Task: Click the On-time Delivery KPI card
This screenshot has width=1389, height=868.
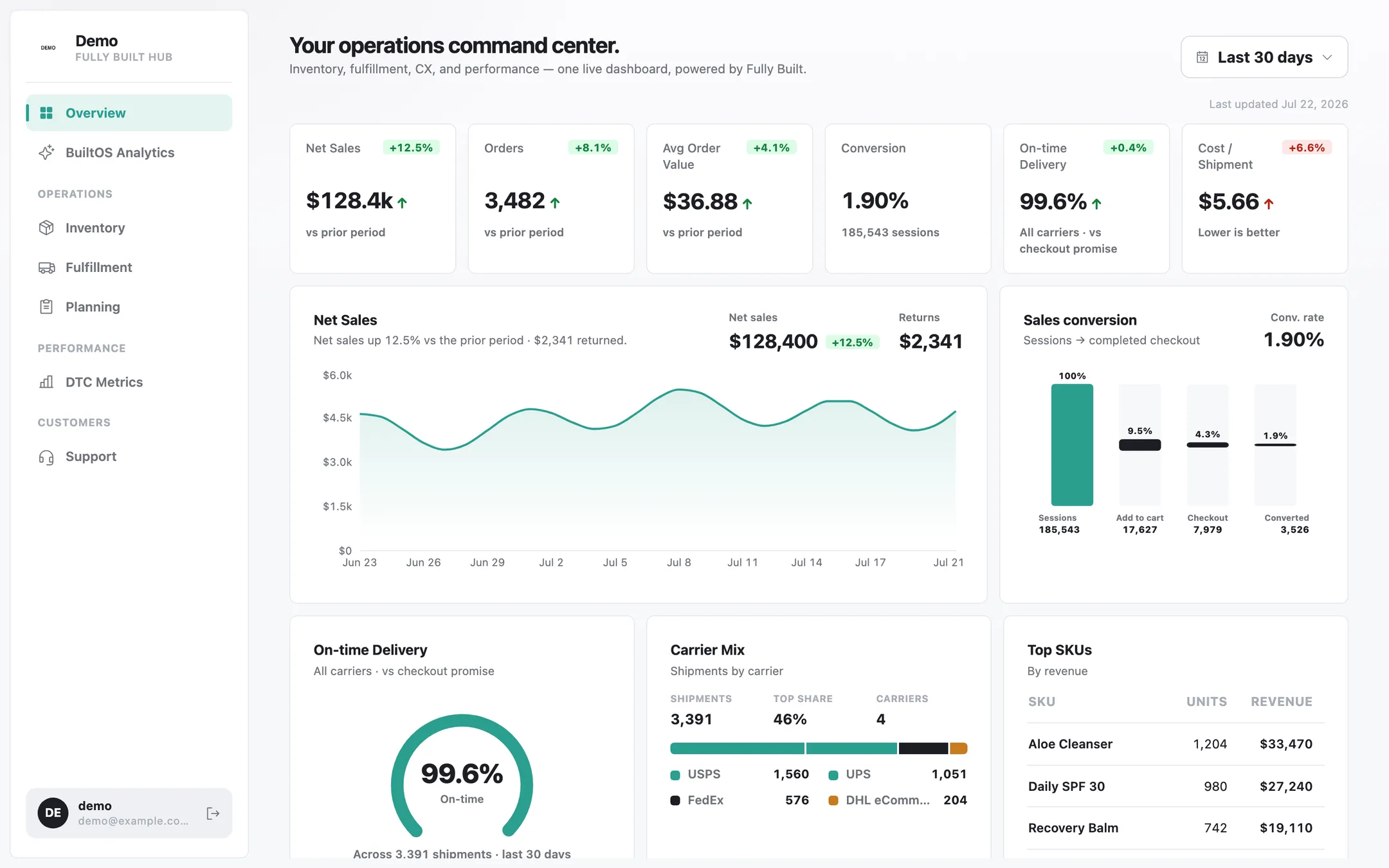Action: pos(1086,199)
